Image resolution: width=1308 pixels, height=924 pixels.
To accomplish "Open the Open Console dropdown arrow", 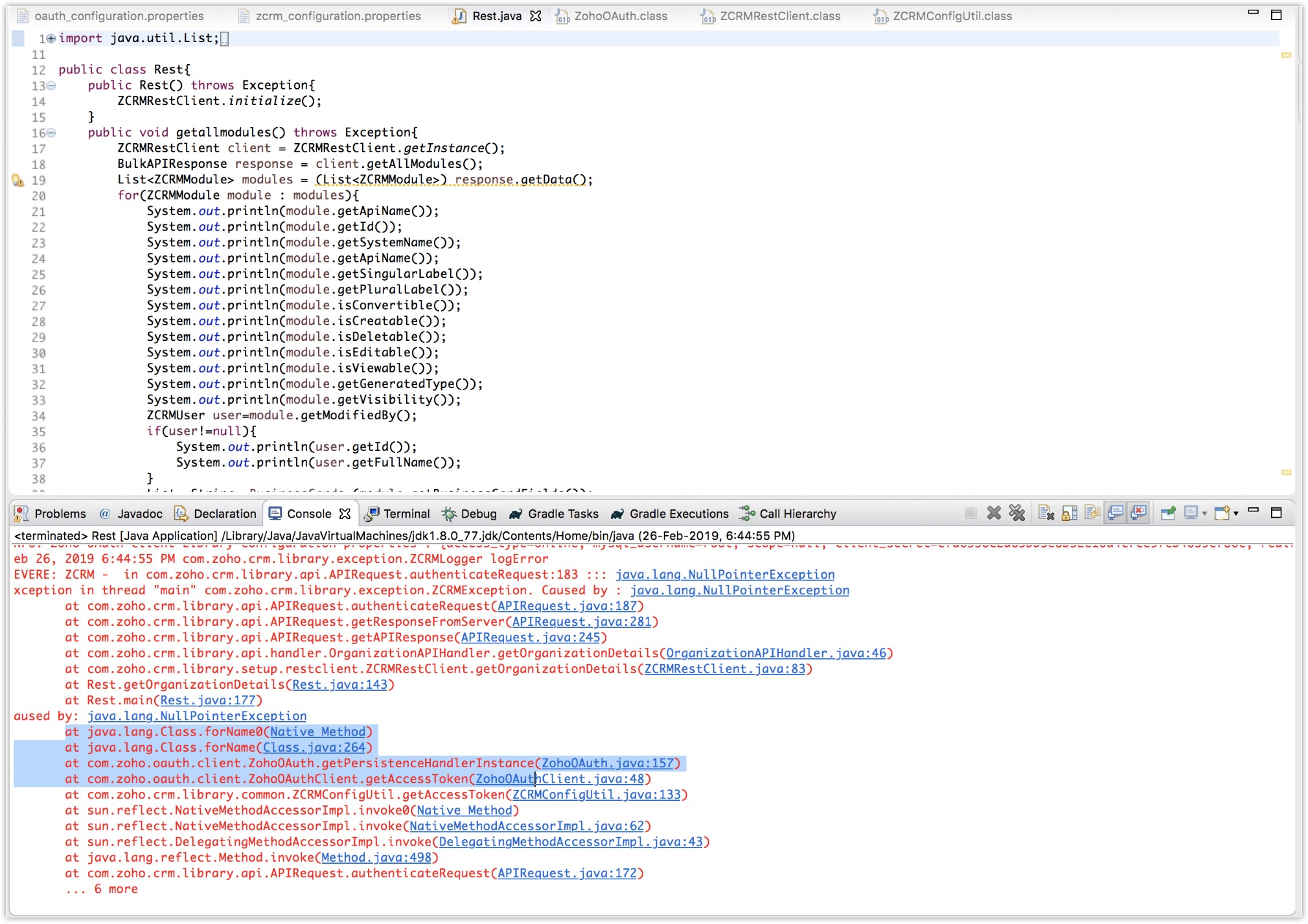I will coord(1236,514).
